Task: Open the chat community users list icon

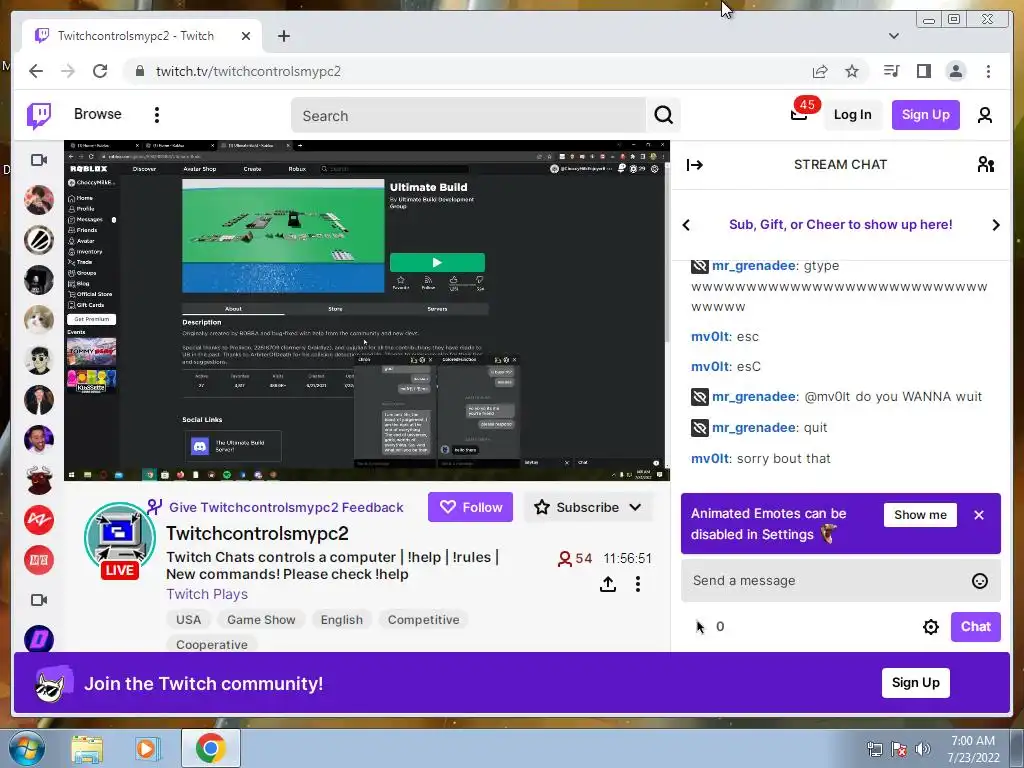Action: click(985, 165)
